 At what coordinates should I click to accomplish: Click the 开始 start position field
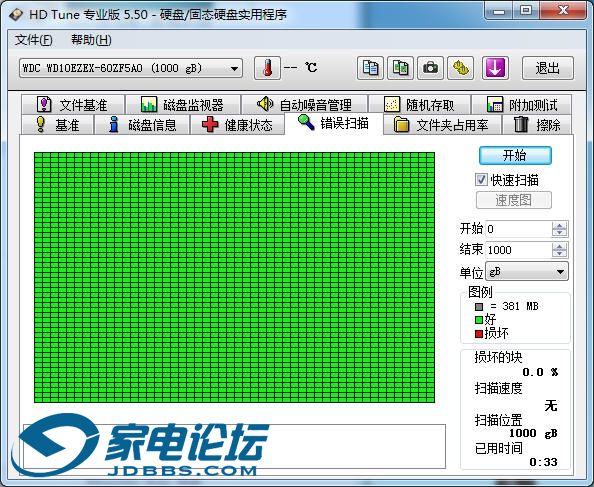point(518,229)
